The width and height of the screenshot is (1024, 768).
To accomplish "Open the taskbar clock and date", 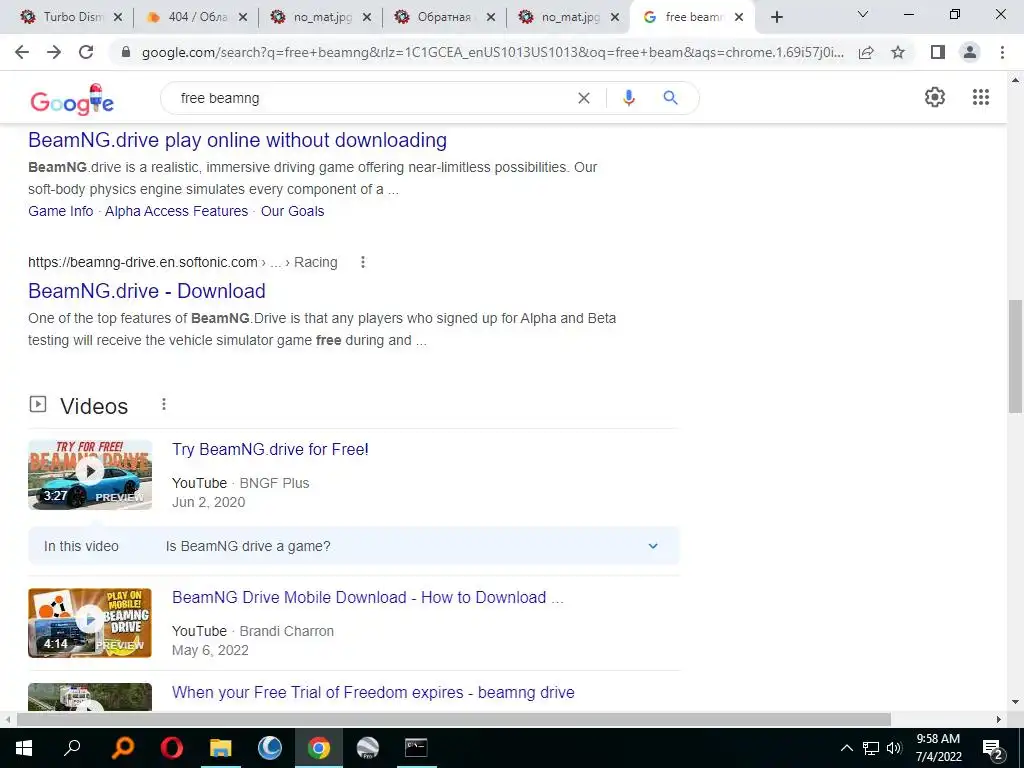I will tap(938, 748).
